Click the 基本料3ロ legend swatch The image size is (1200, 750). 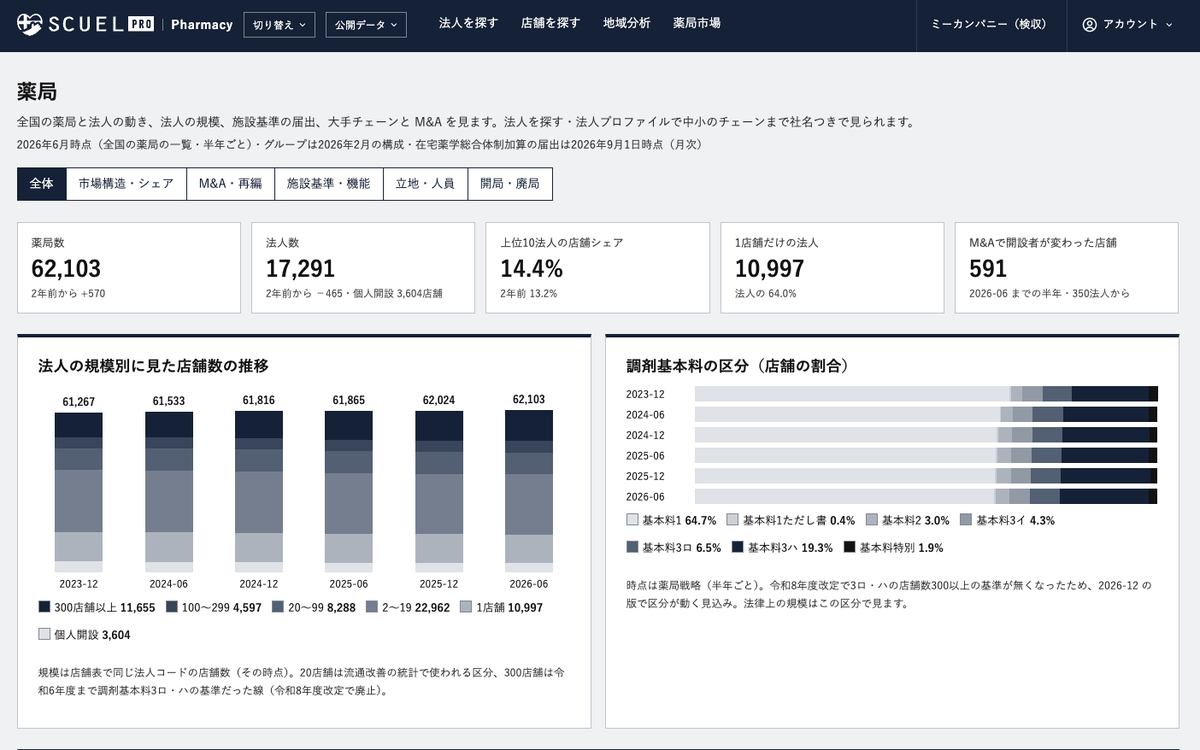coord(632,547)
